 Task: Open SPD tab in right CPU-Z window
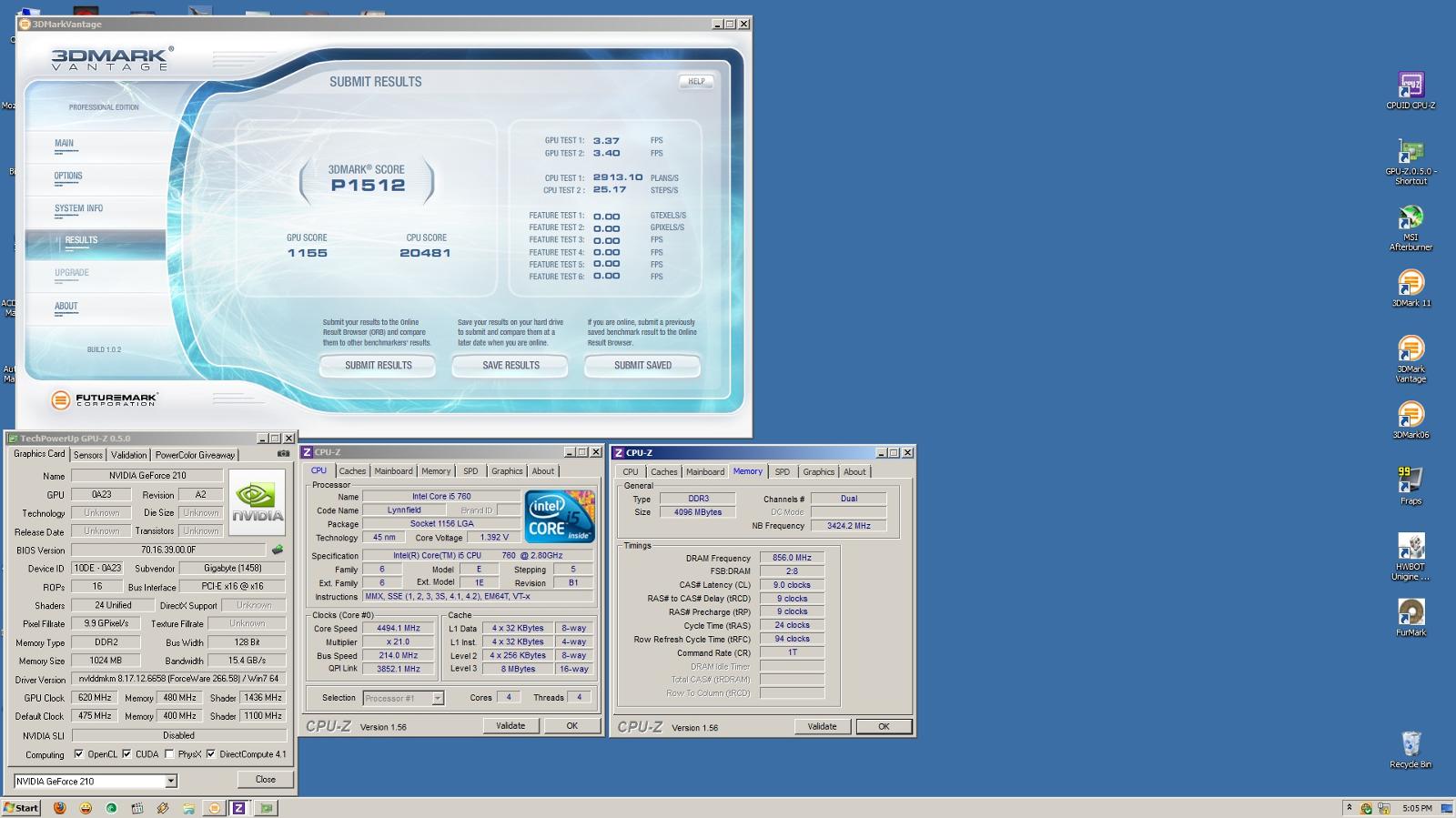click(x=783, y=471)
